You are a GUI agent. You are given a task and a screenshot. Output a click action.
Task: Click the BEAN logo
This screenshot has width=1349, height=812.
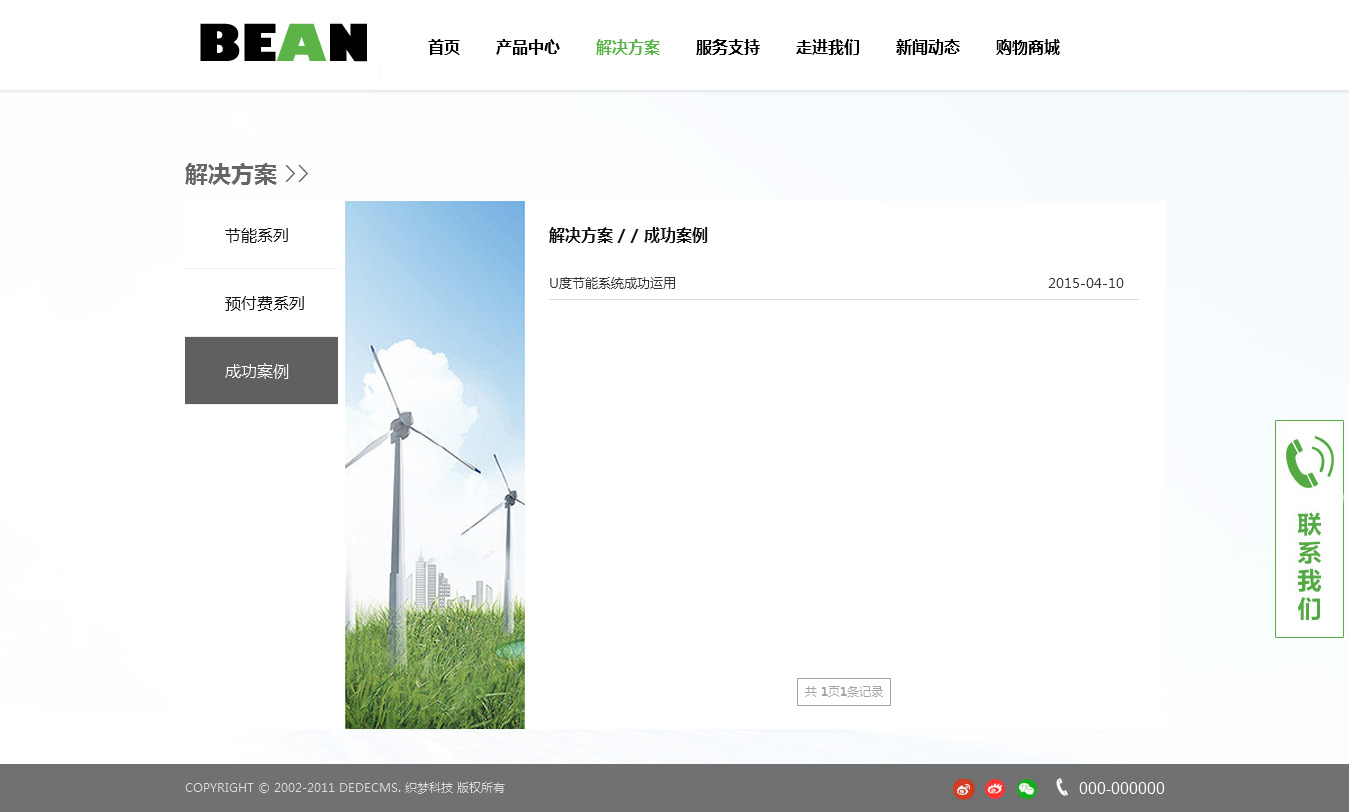pyautogui.click(x=283, y=43)
